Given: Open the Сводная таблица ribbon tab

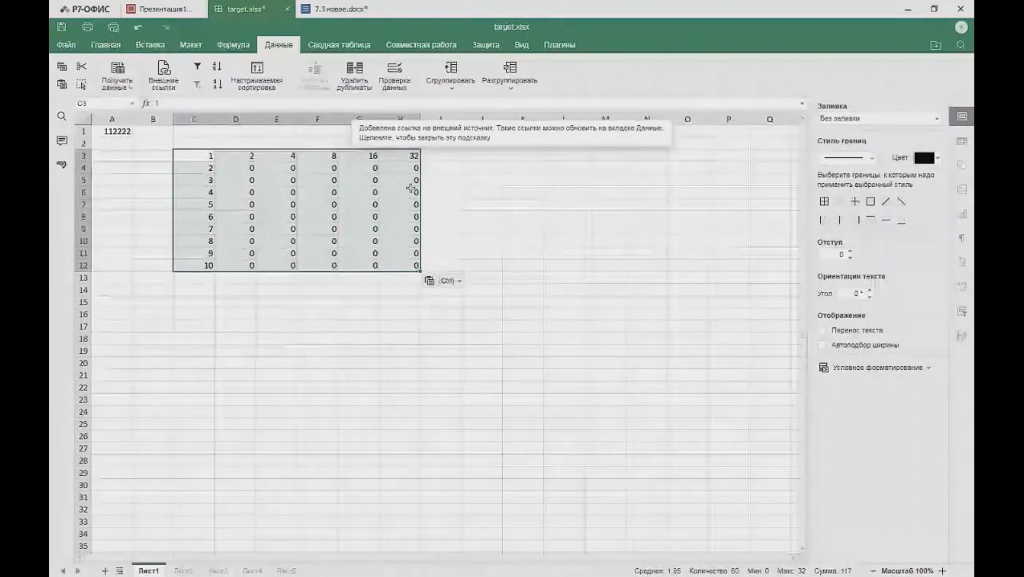Looking at the screenshot, I should (x=339, y=45).
